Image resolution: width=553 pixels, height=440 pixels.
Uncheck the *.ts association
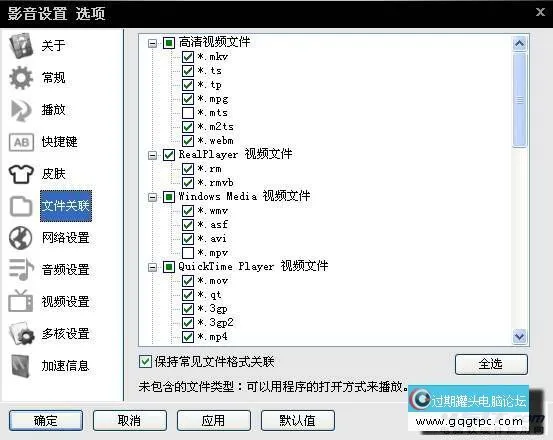tap(188, 71)
